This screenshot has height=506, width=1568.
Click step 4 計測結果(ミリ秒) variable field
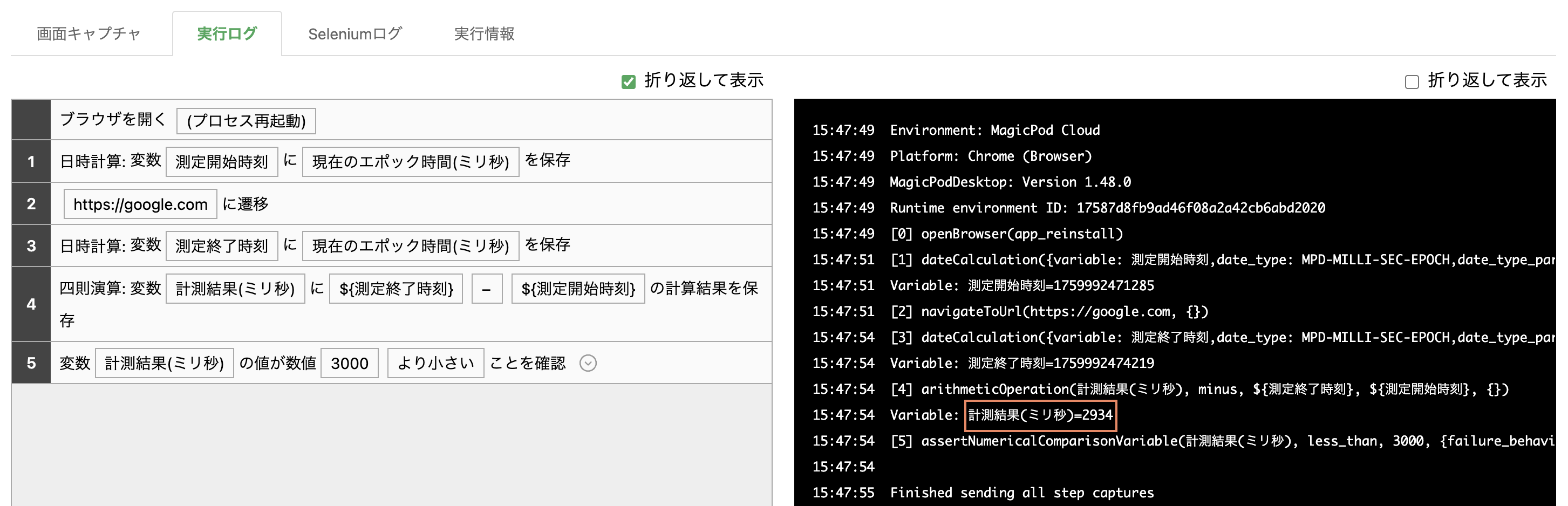(x=235, y=289)
